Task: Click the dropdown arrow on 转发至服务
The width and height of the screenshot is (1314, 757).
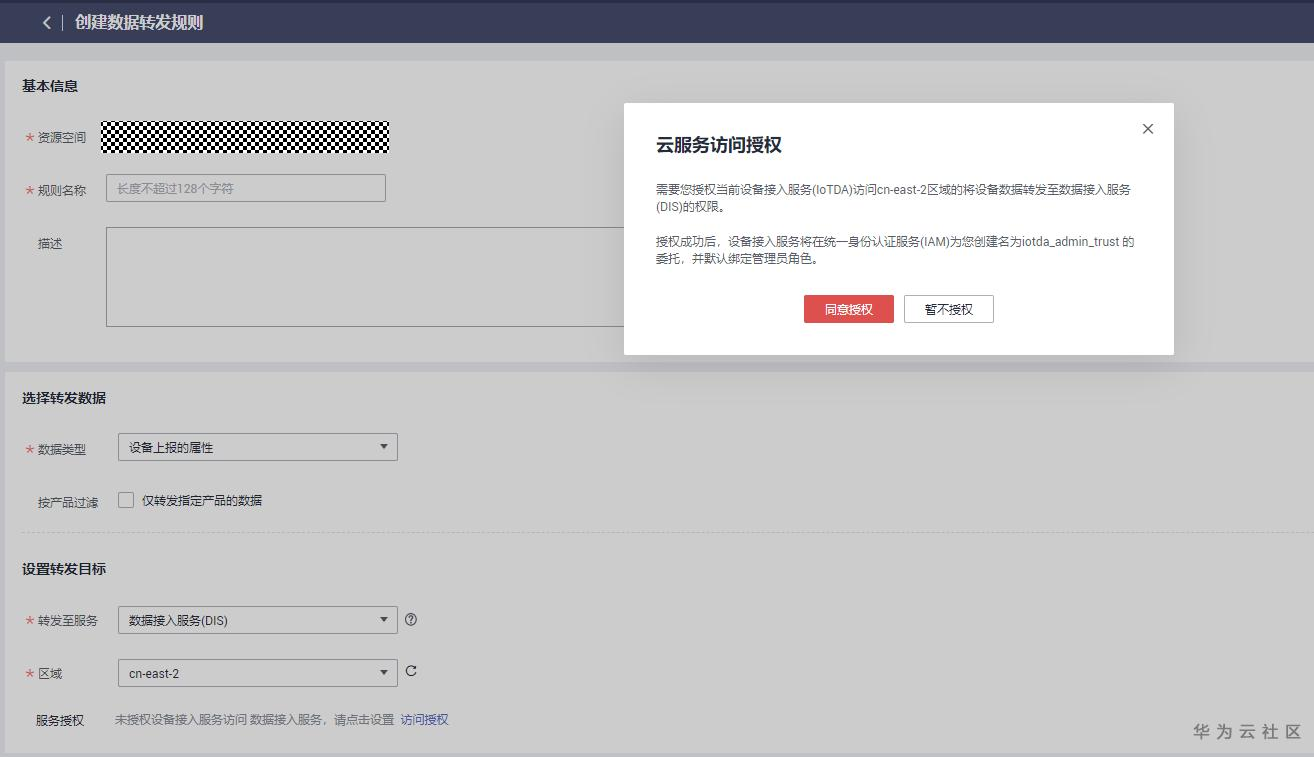Action: pos(383,620)
